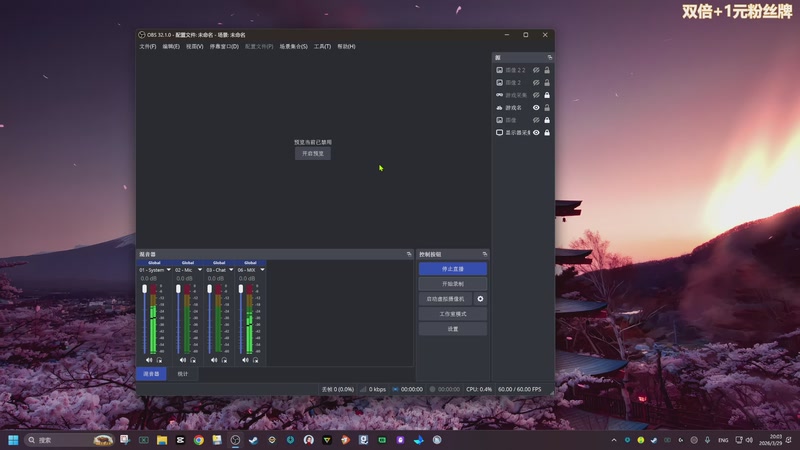Toggle monitoring headphone icon for 02 - Mic
Screen dimensions: 800x450
pos(193,360)
